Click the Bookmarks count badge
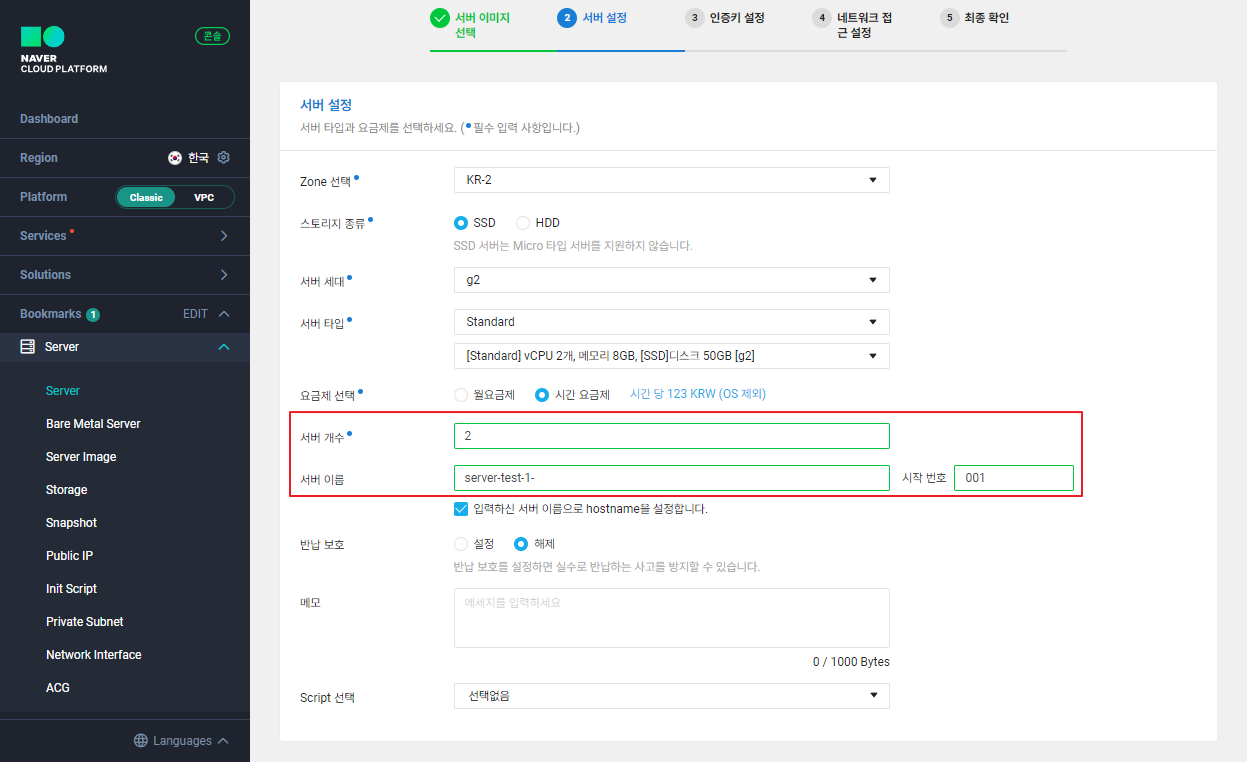Screen dimensions: 1247x762 [93, 313]
